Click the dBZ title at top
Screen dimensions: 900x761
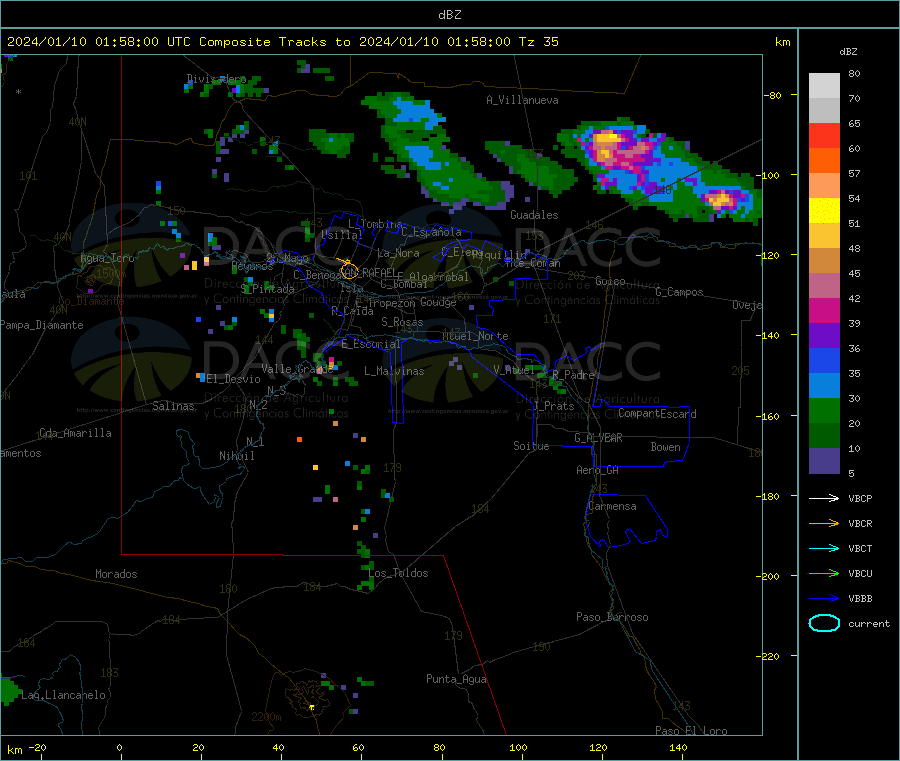(x=449, y=15)
